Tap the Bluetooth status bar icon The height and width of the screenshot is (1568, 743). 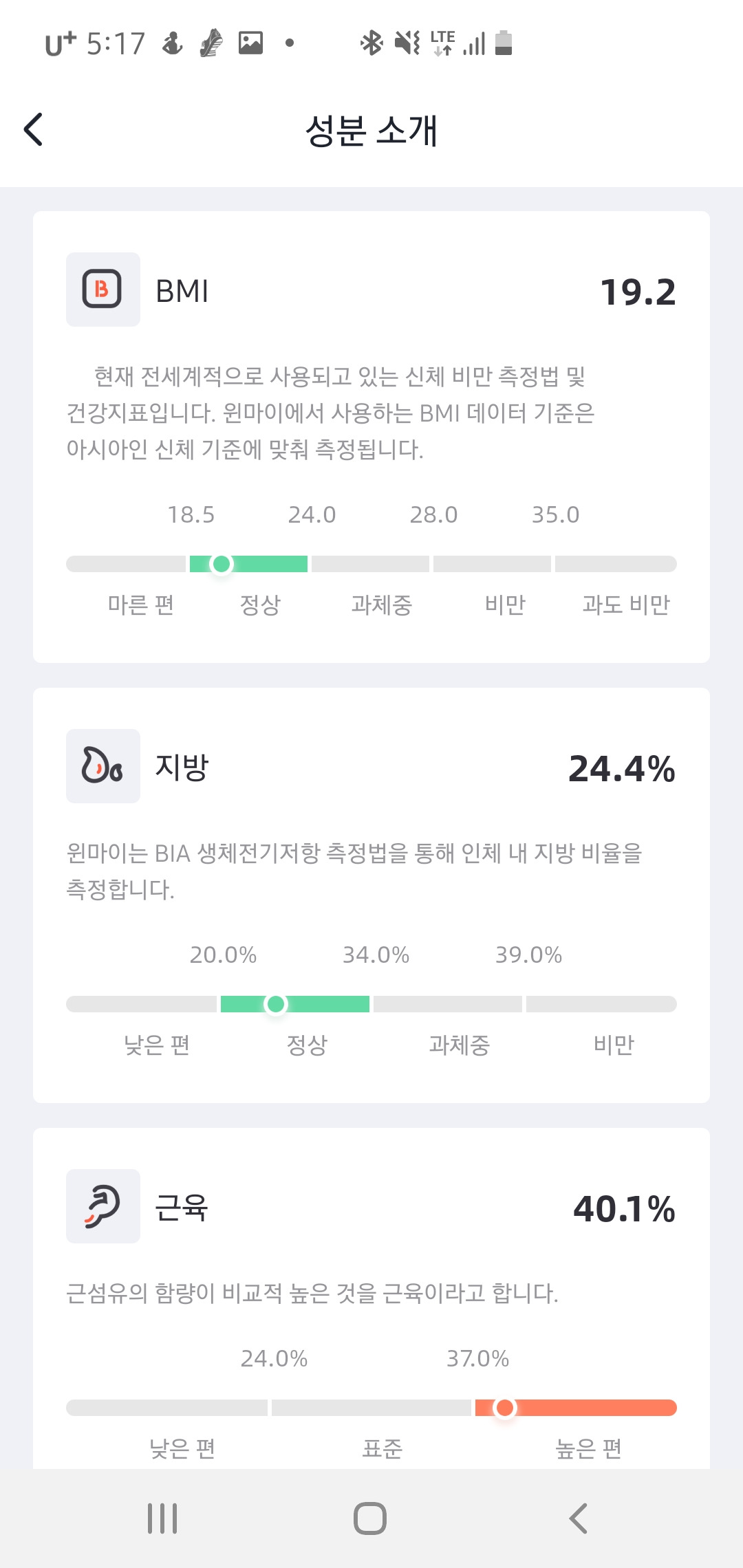[371, 43]
